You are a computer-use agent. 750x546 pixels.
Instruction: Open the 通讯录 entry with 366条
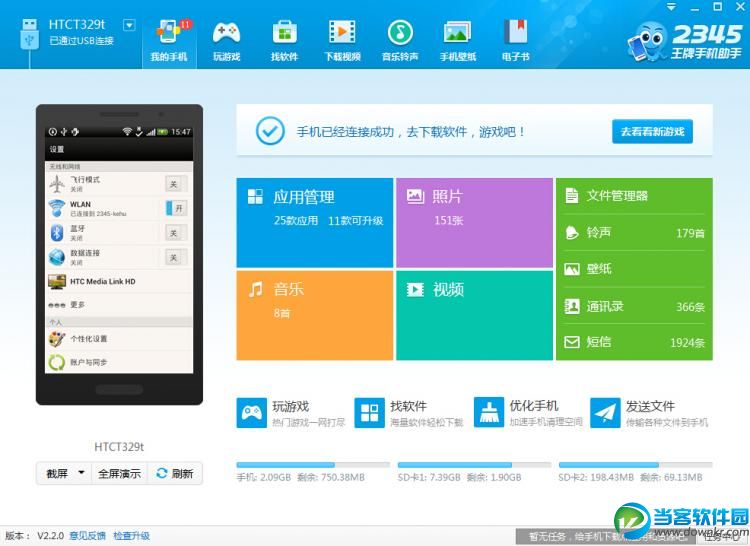(634, 306)
